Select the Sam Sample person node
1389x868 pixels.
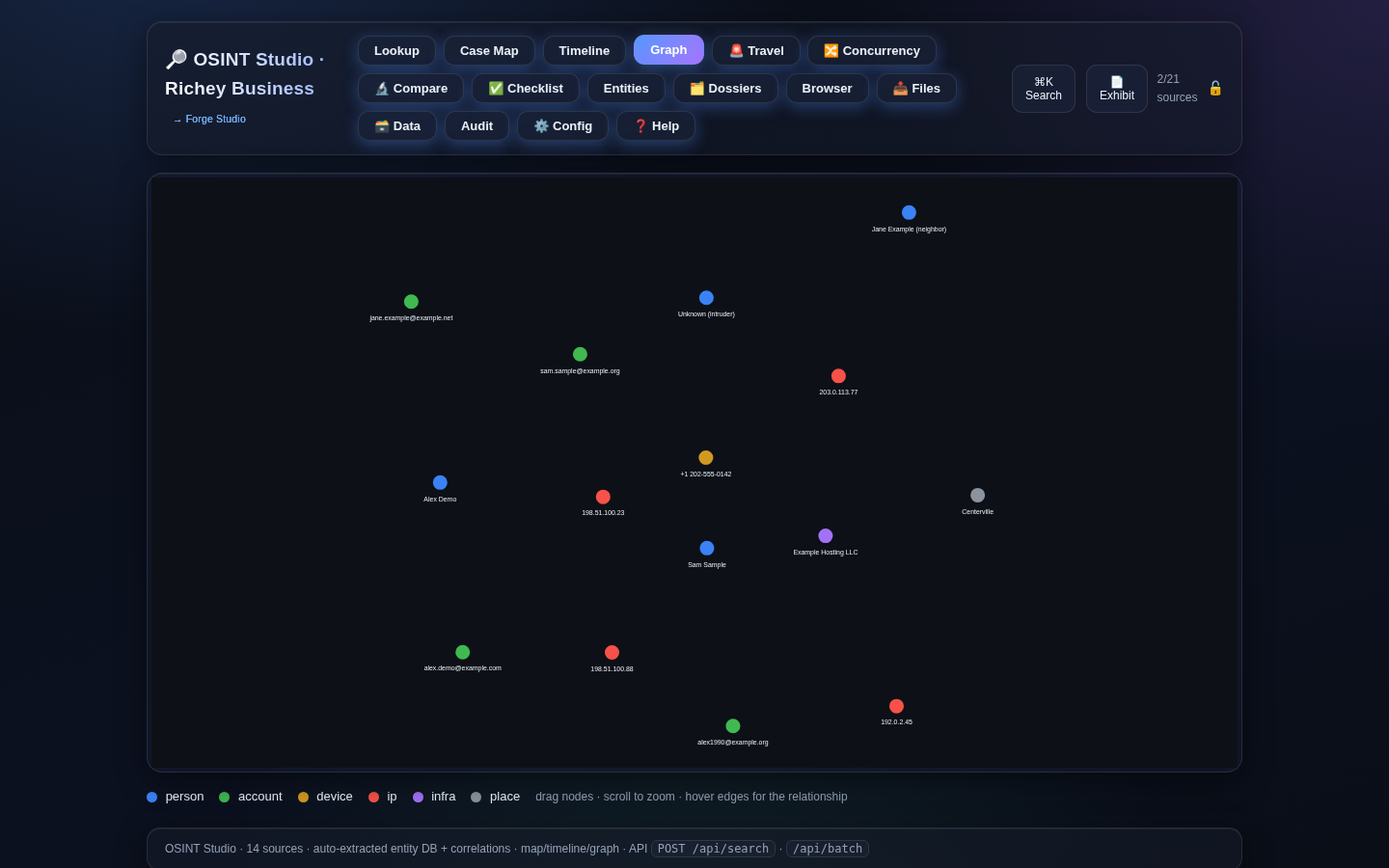coord(707,548)
